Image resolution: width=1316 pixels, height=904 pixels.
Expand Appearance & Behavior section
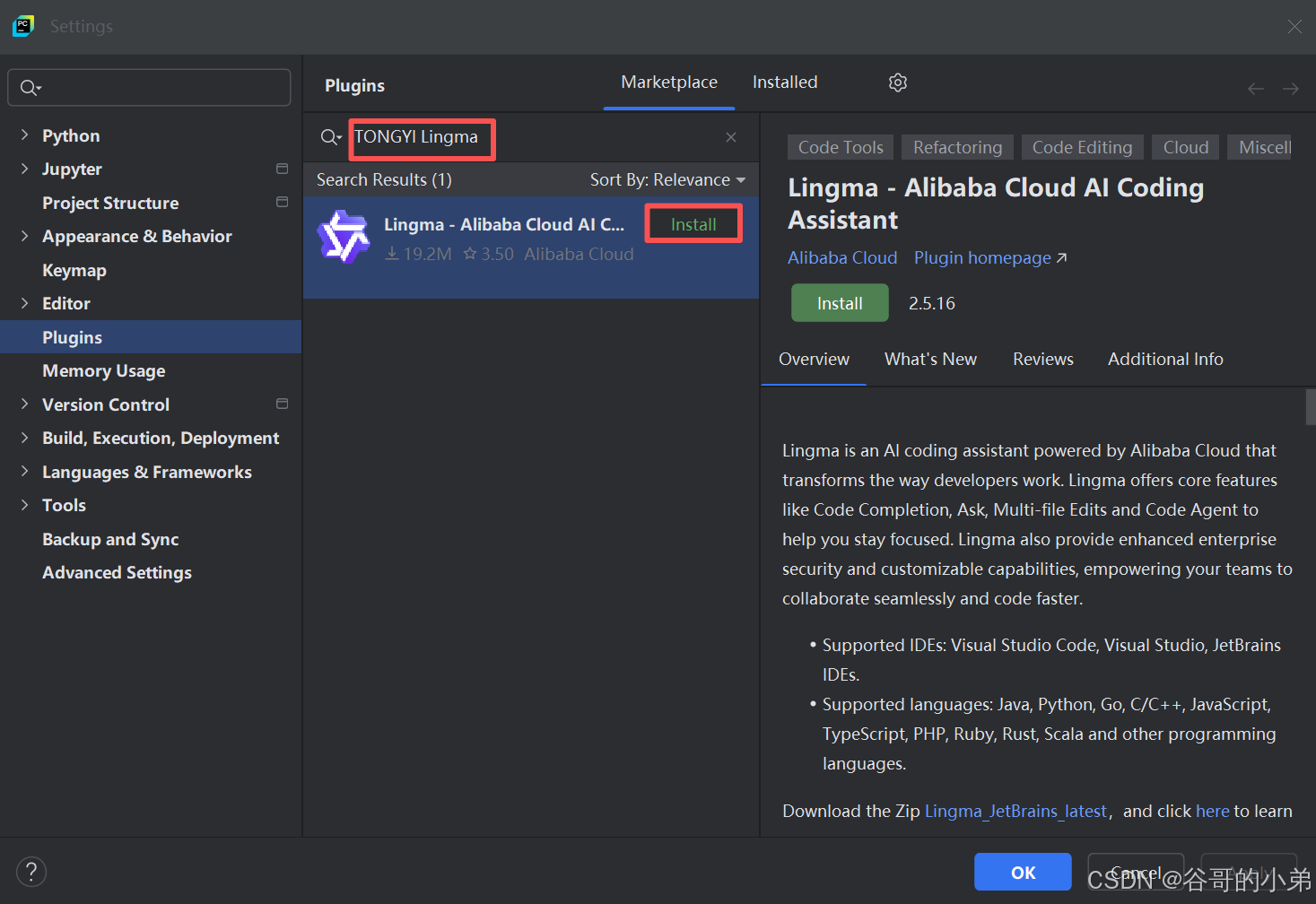[x=24, y=235]
